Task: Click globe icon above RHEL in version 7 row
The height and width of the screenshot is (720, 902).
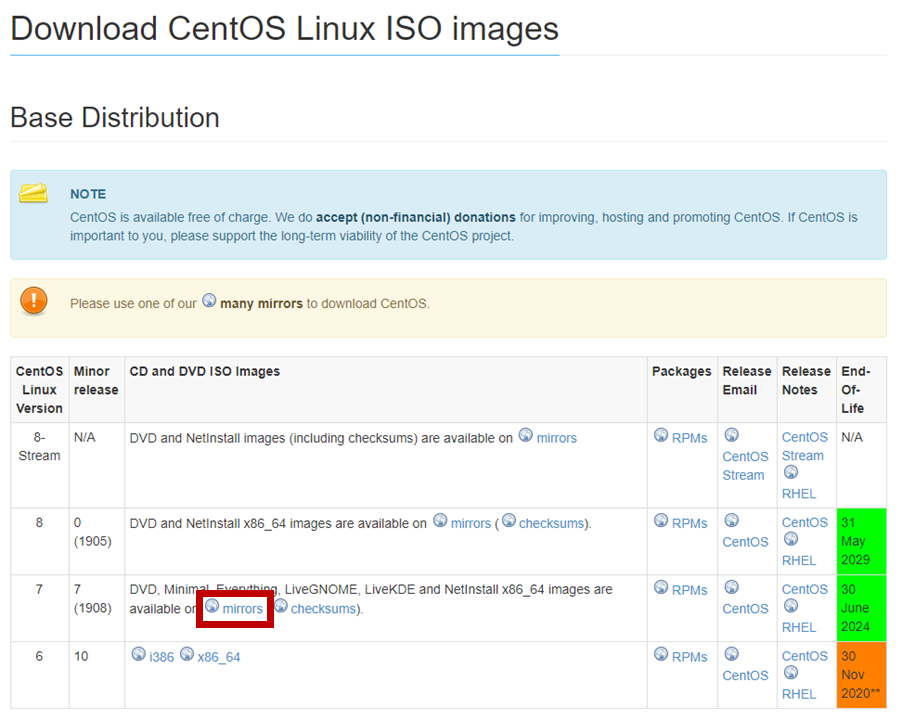Action: pyautogui.click(x=791, y=606)
